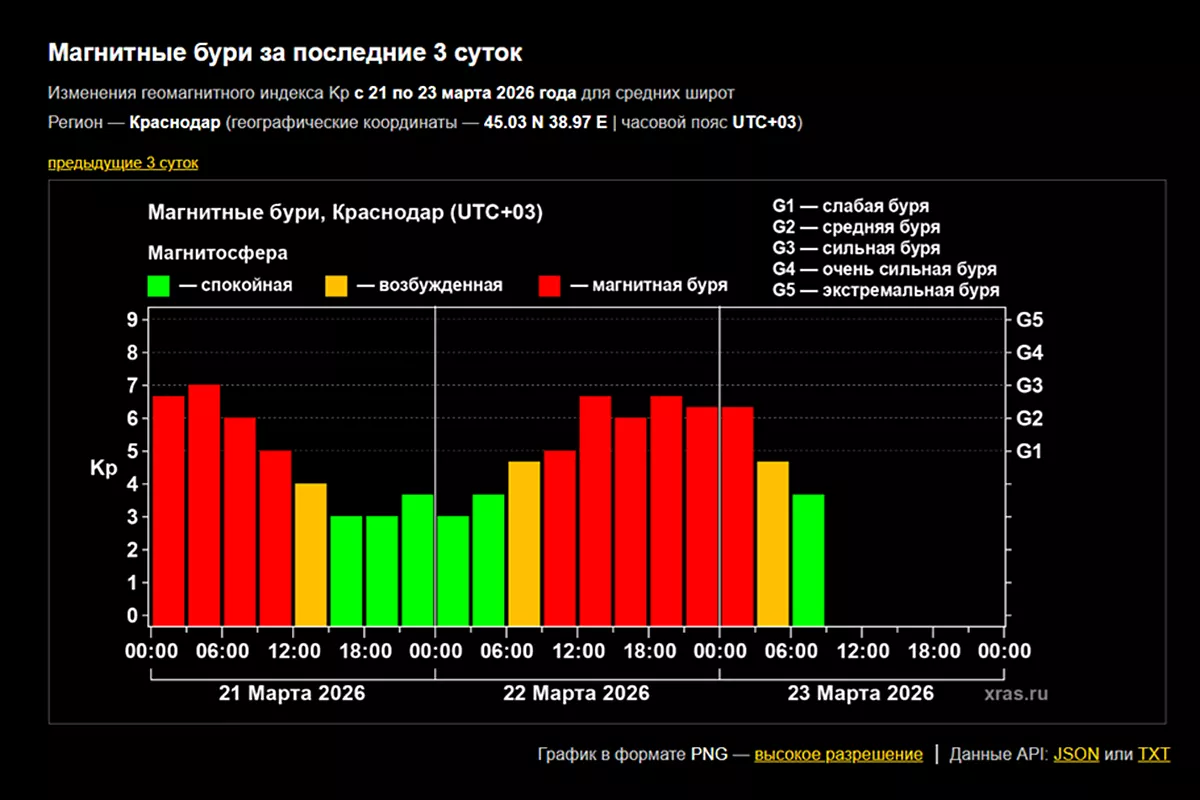The width and height of the screenshot is (1200, 800).
Task: Click the Kp axis label
Action: (x=104, y=468)
